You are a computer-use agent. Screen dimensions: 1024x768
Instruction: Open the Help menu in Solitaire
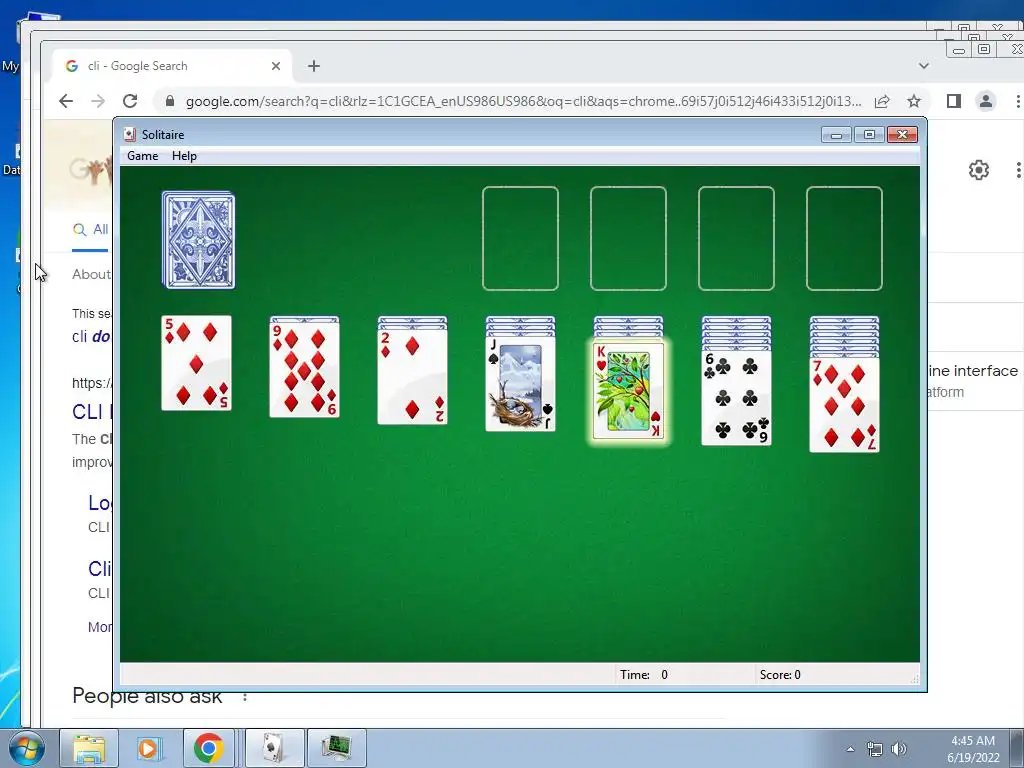184,156
